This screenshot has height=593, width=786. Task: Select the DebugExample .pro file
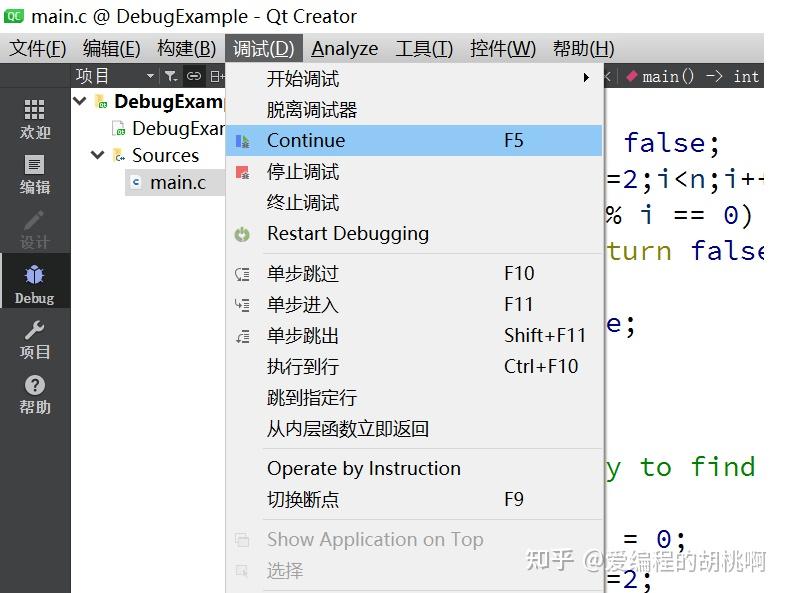[178, 129]
